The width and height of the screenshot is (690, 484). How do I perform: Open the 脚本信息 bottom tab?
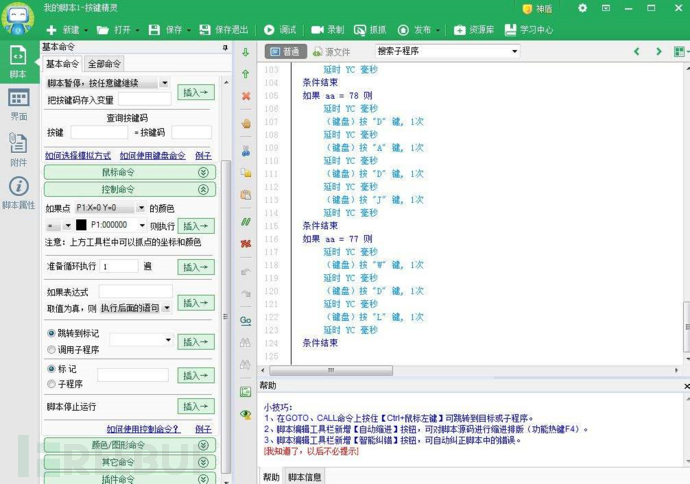tap(305, 477)
